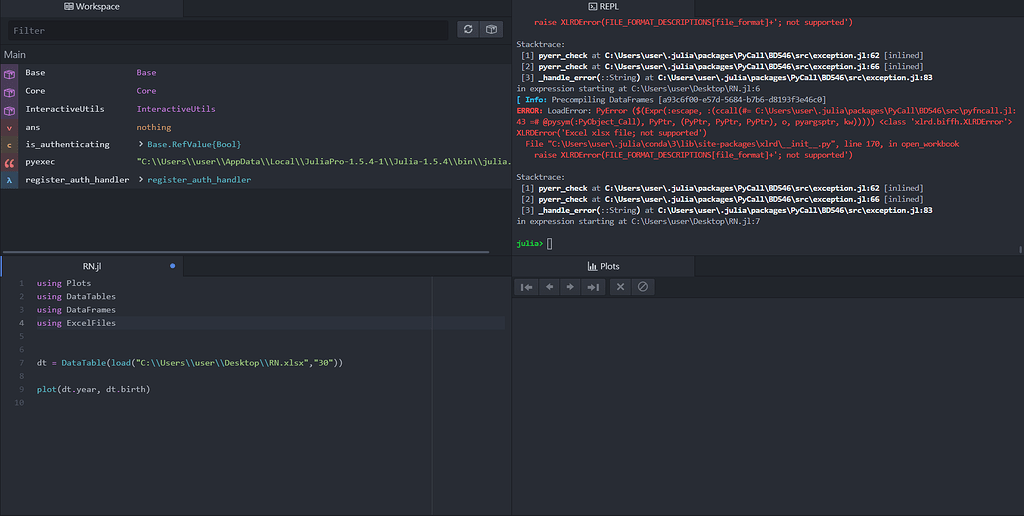Click variable icon beside ans
This screenshot has height=516, width=1024.
click(9, 128)
